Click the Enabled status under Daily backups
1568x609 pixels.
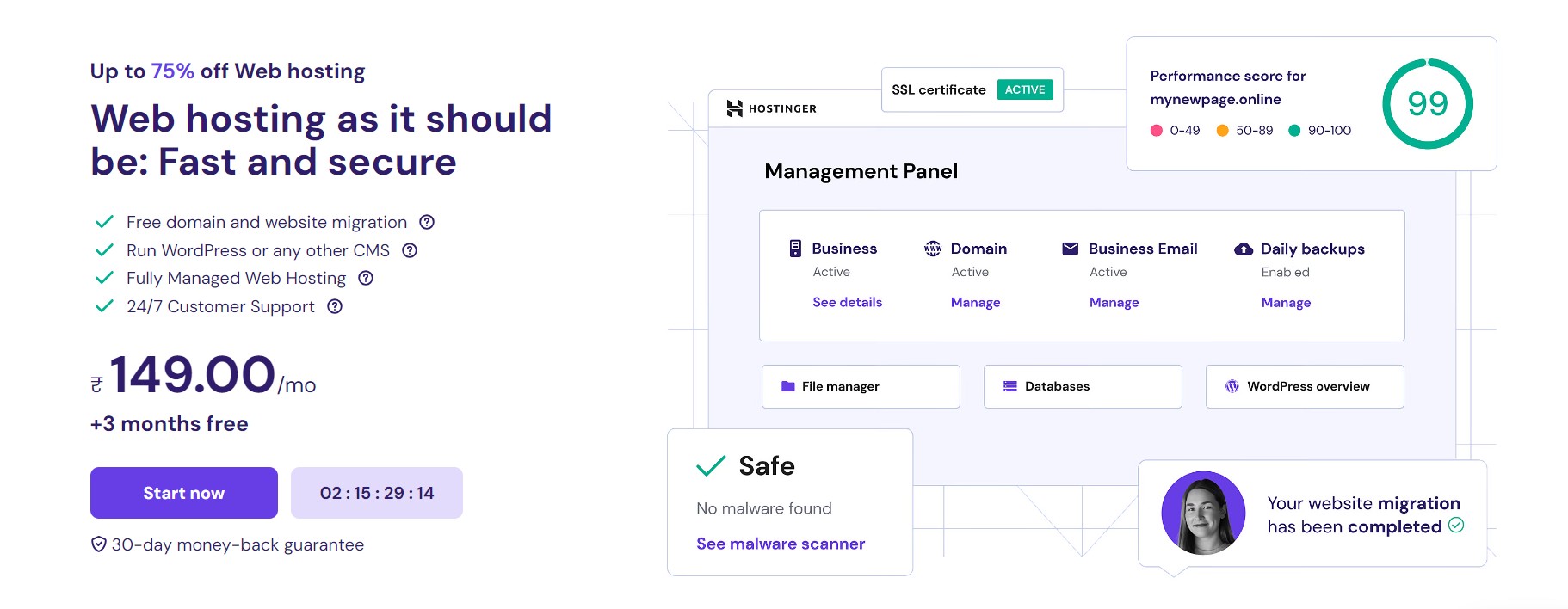[x=1286, y=272]
